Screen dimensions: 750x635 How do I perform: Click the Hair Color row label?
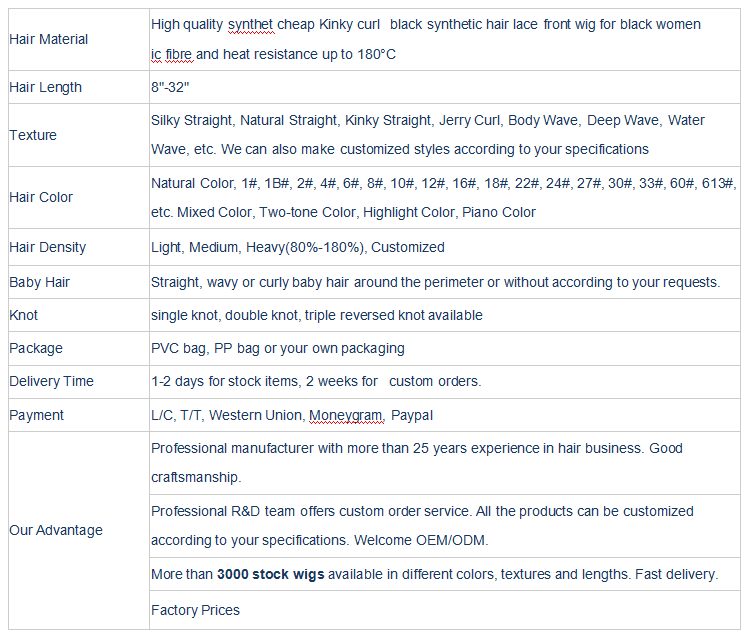[x=41, y=197]
